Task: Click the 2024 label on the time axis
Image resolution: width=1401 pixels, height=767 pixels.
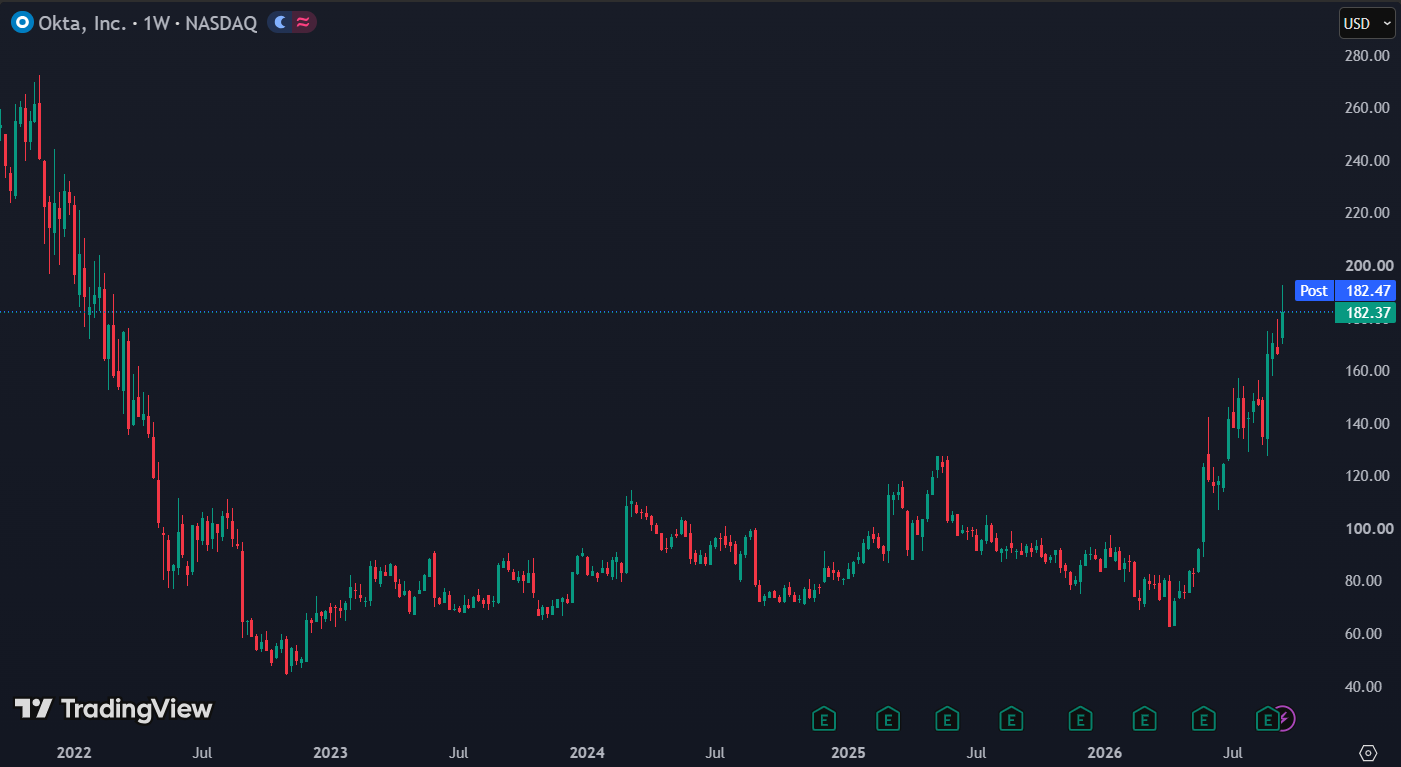Action: coord(588,752)
